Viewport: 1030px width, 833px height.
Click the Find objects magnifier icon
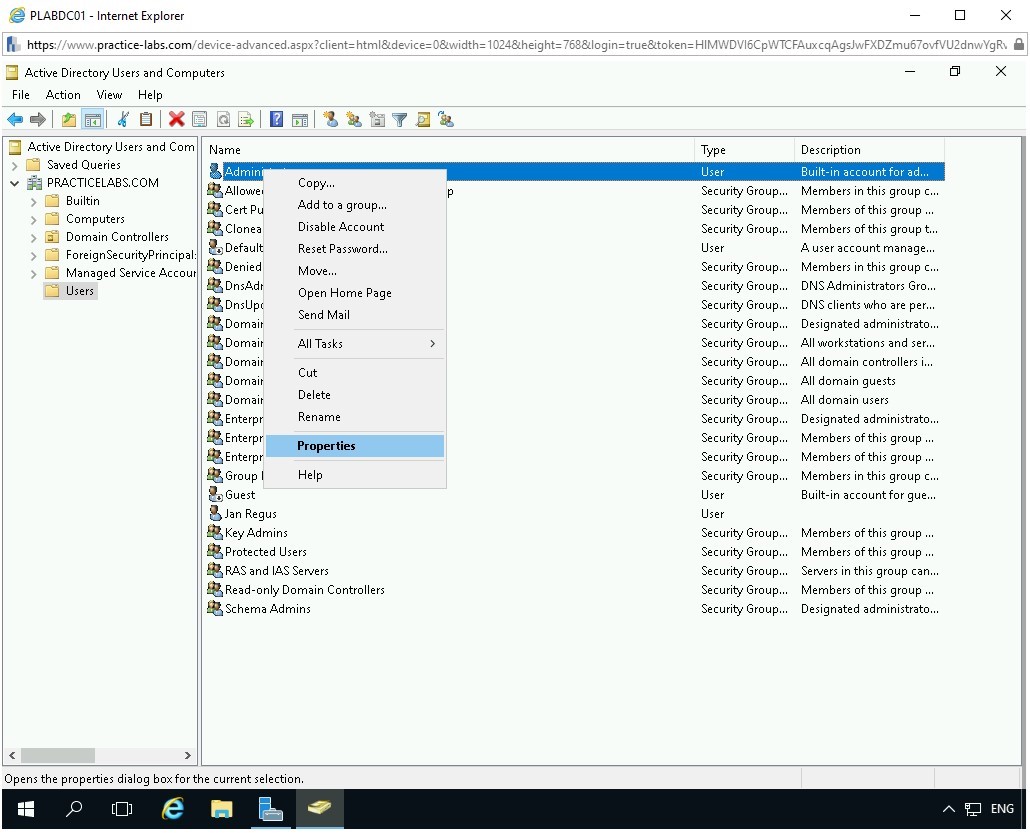[423, 120]
